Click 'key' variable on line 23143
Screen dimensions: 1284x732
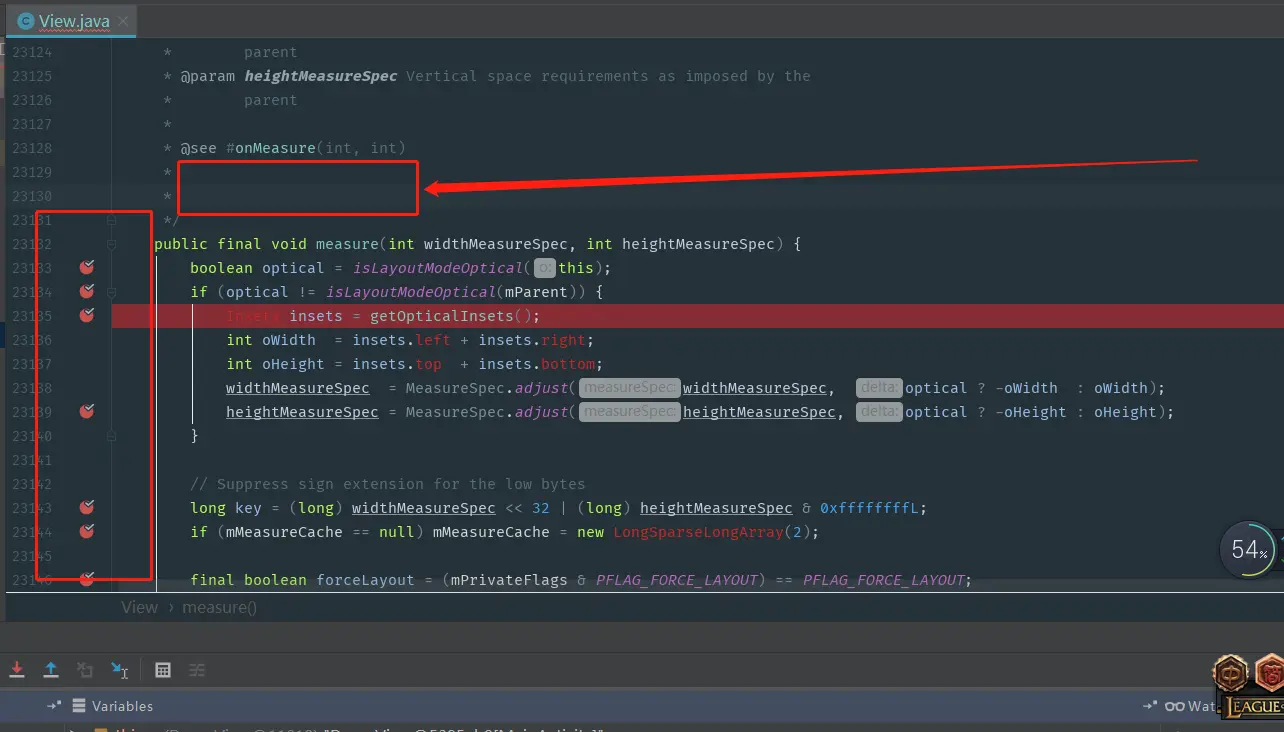[x=248, y=508]
